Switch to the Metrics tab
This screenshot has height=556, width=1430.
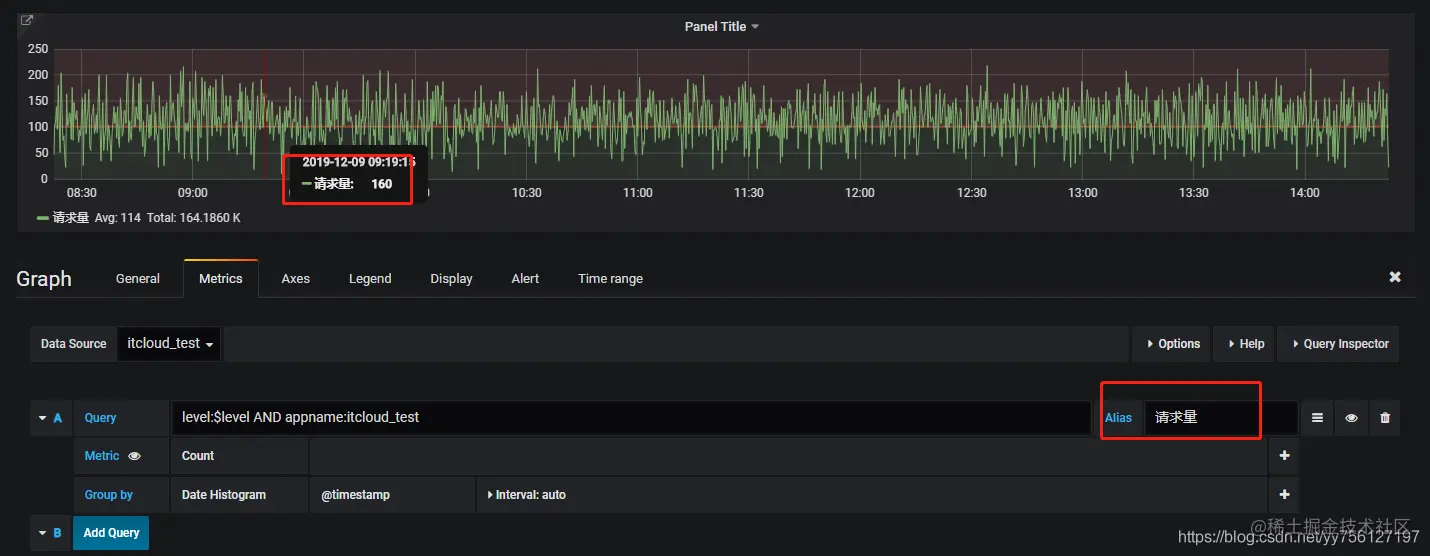pyautogui.click(x=221, y=279)
